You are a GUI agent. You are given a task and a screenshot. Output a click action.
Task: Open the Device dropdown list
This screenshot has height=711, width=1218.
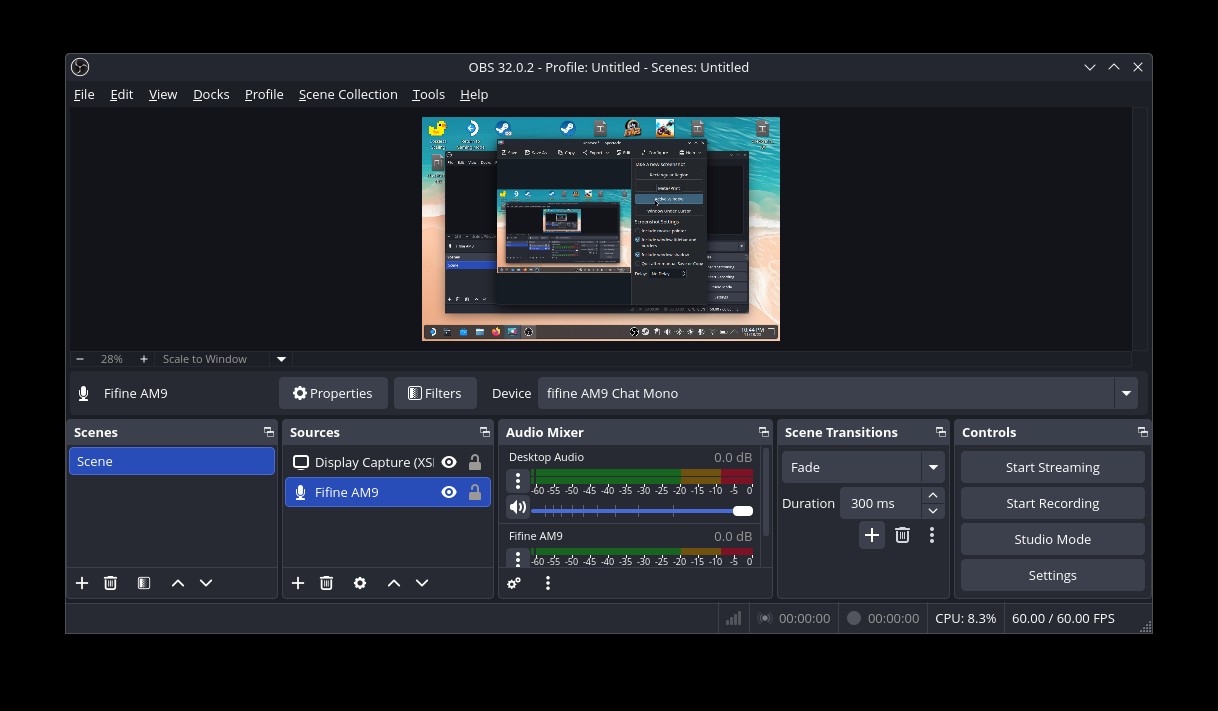(1126, 393)
